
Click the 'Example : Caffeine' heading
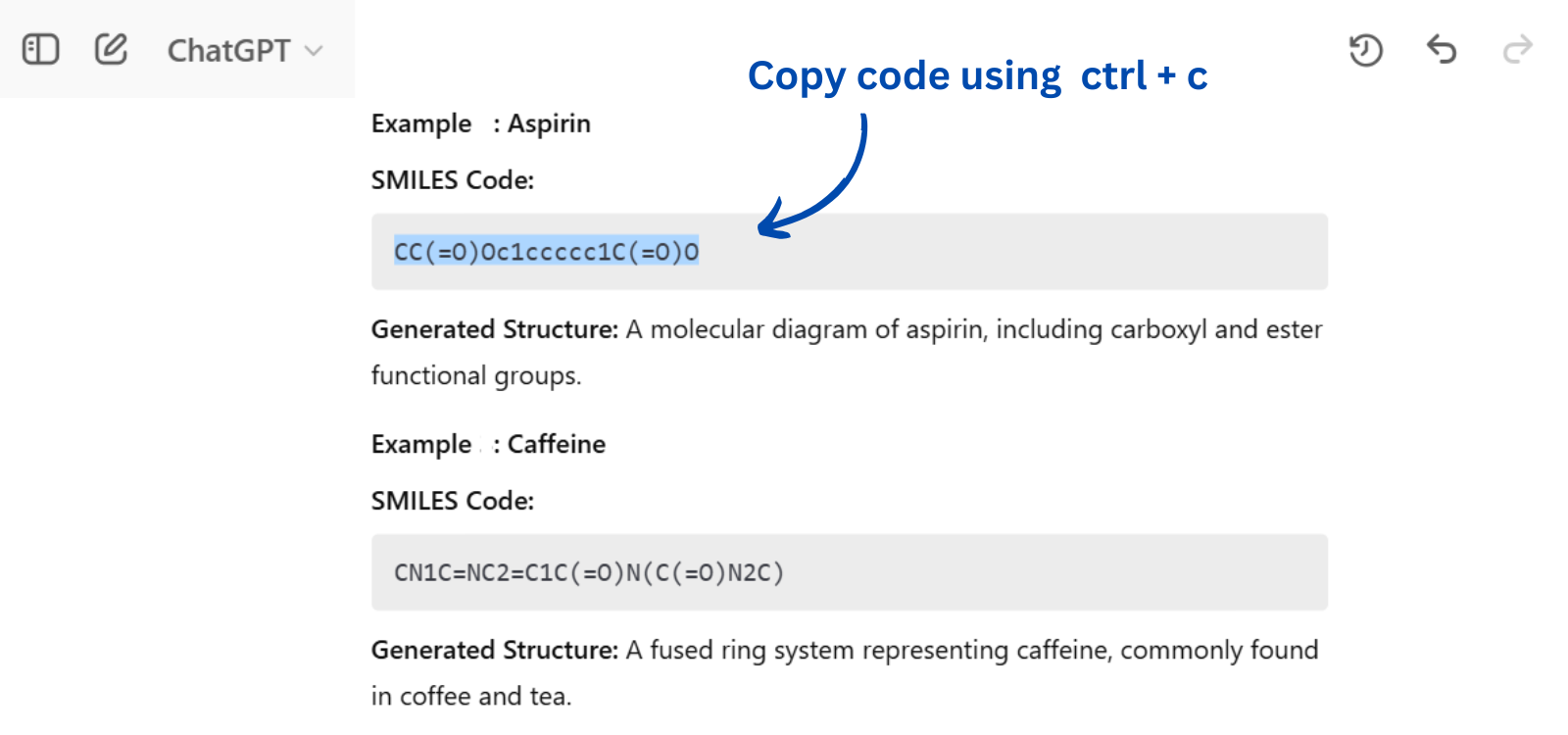[488, 445]
